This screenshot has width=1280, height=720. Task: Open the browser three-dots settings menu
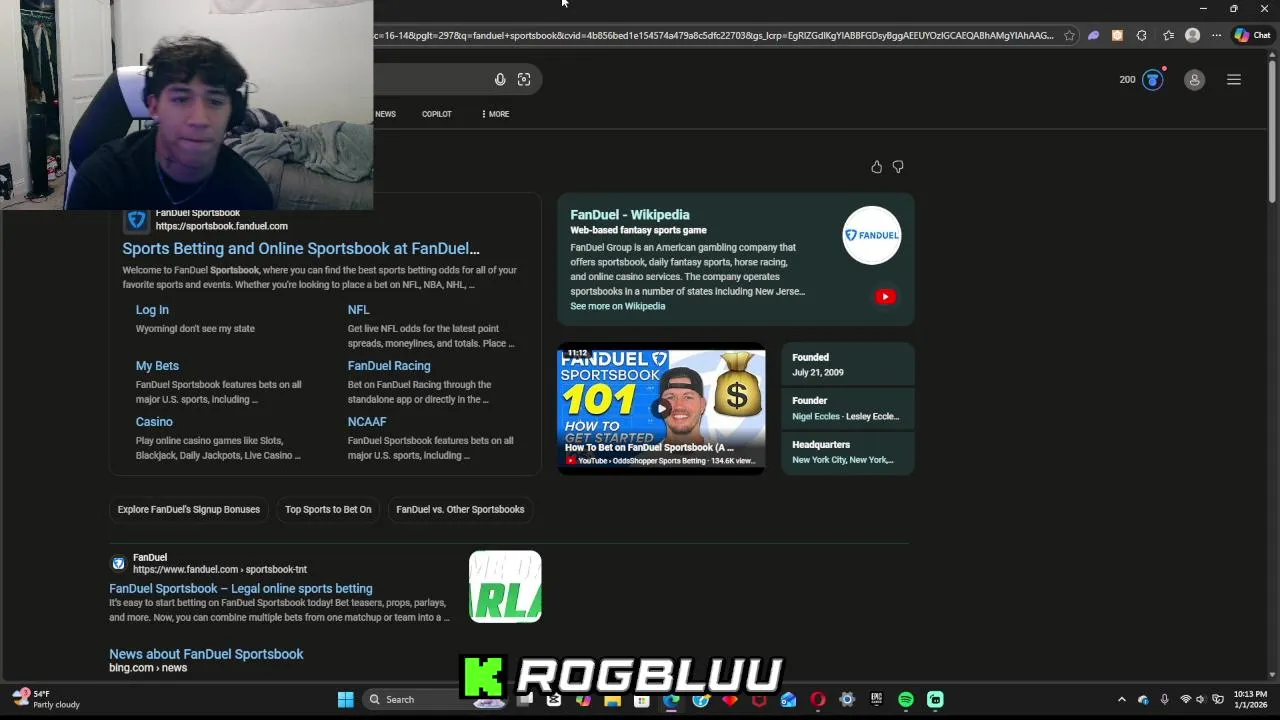coord(1216,35)
